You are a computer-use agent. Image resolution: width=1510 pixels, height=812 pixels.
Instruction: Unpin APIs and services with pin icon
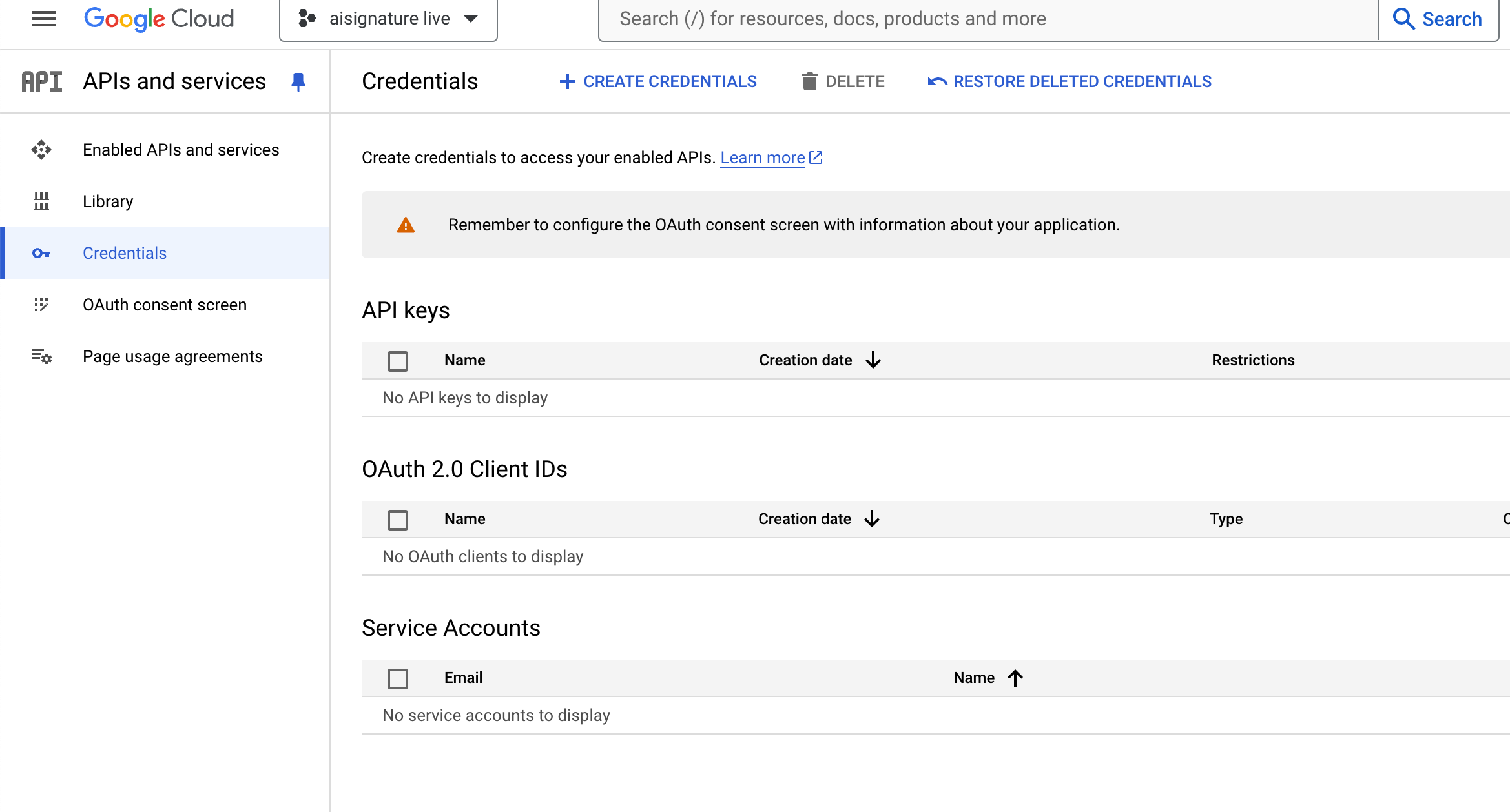coord(298,82)
